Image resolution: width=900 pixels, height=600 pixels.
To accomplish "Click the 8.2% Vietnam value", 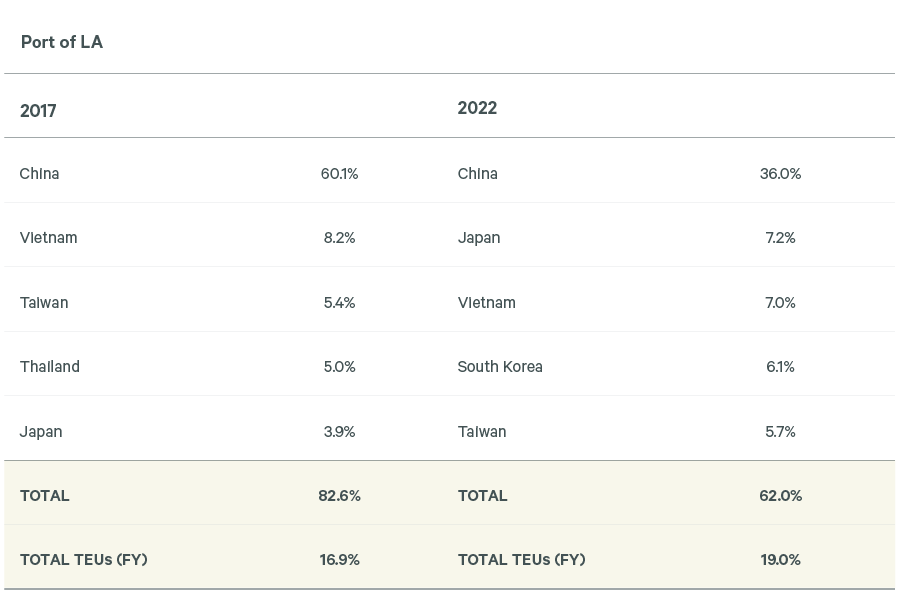I will (x=339, y=238).
